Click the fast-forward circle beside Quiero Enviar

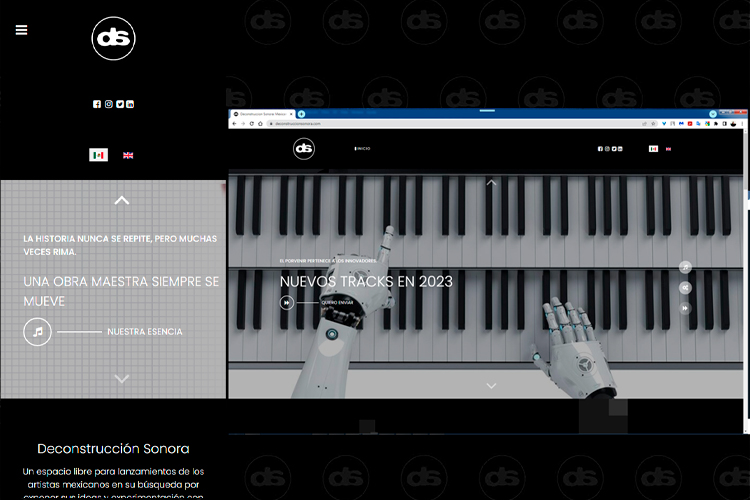287,302
